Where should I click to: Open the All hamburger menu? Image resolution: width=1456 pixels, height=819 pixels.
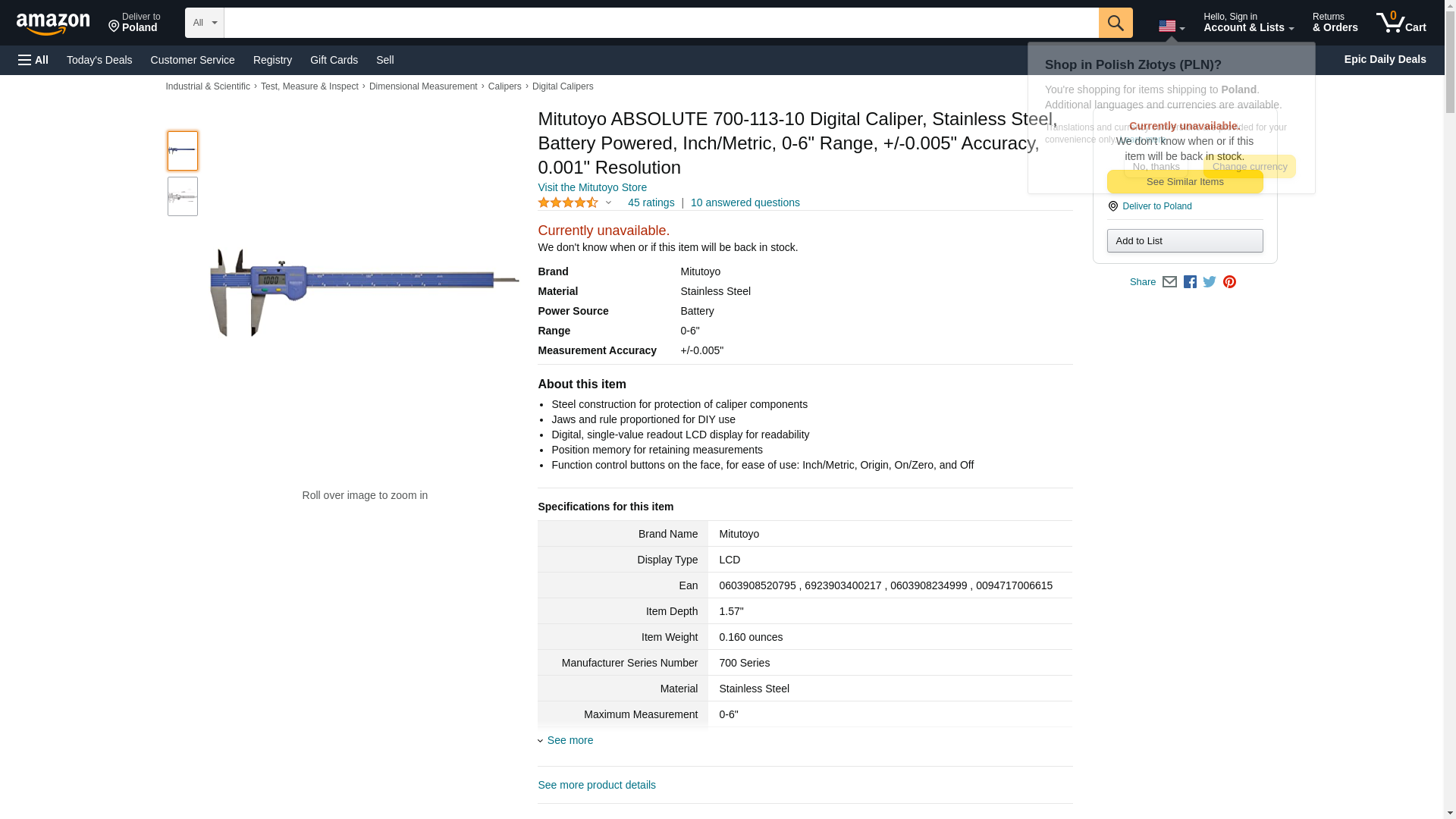(33, 60)
